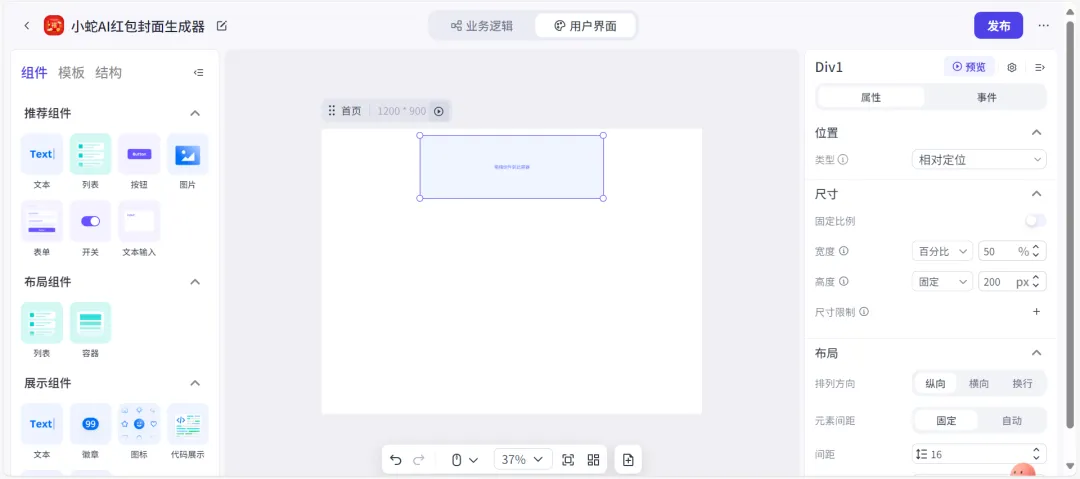
Task: Click the 发布 publish button
Action: [x=999, y=26]
